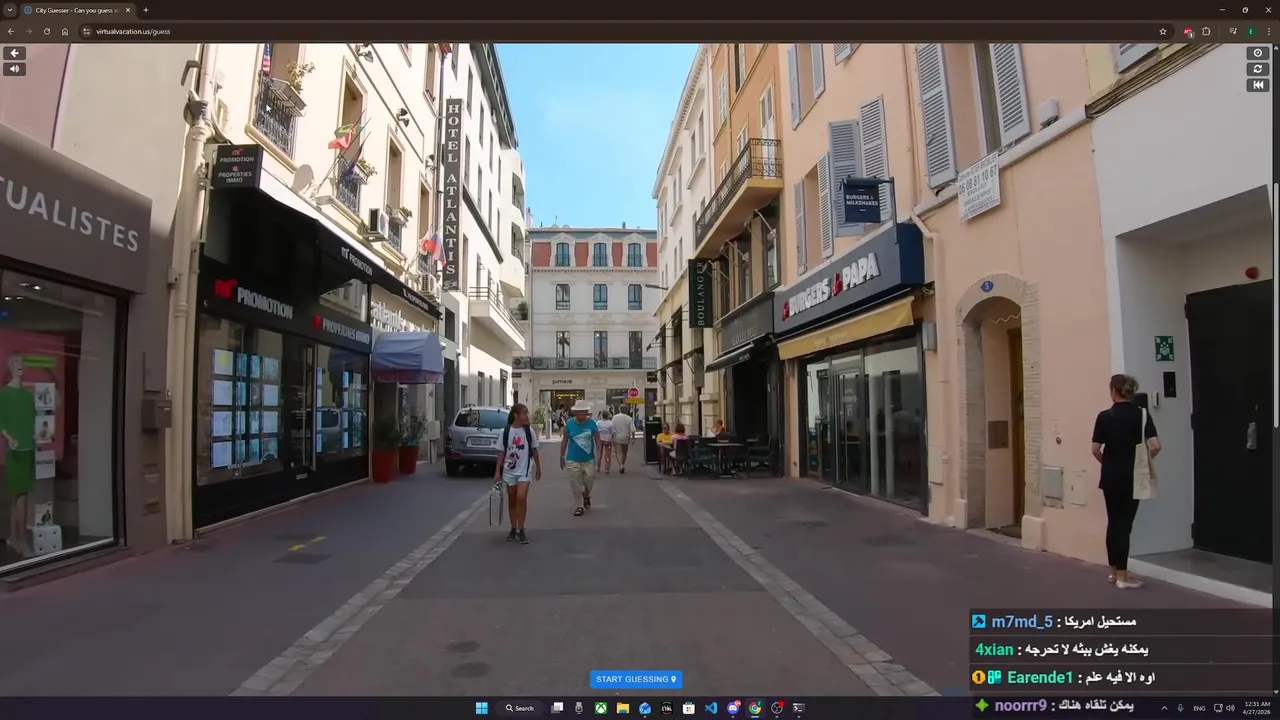Open the Extensions puzzle menu
The width and height of the screenshot is (1280, 720).
pos(1206,31)
